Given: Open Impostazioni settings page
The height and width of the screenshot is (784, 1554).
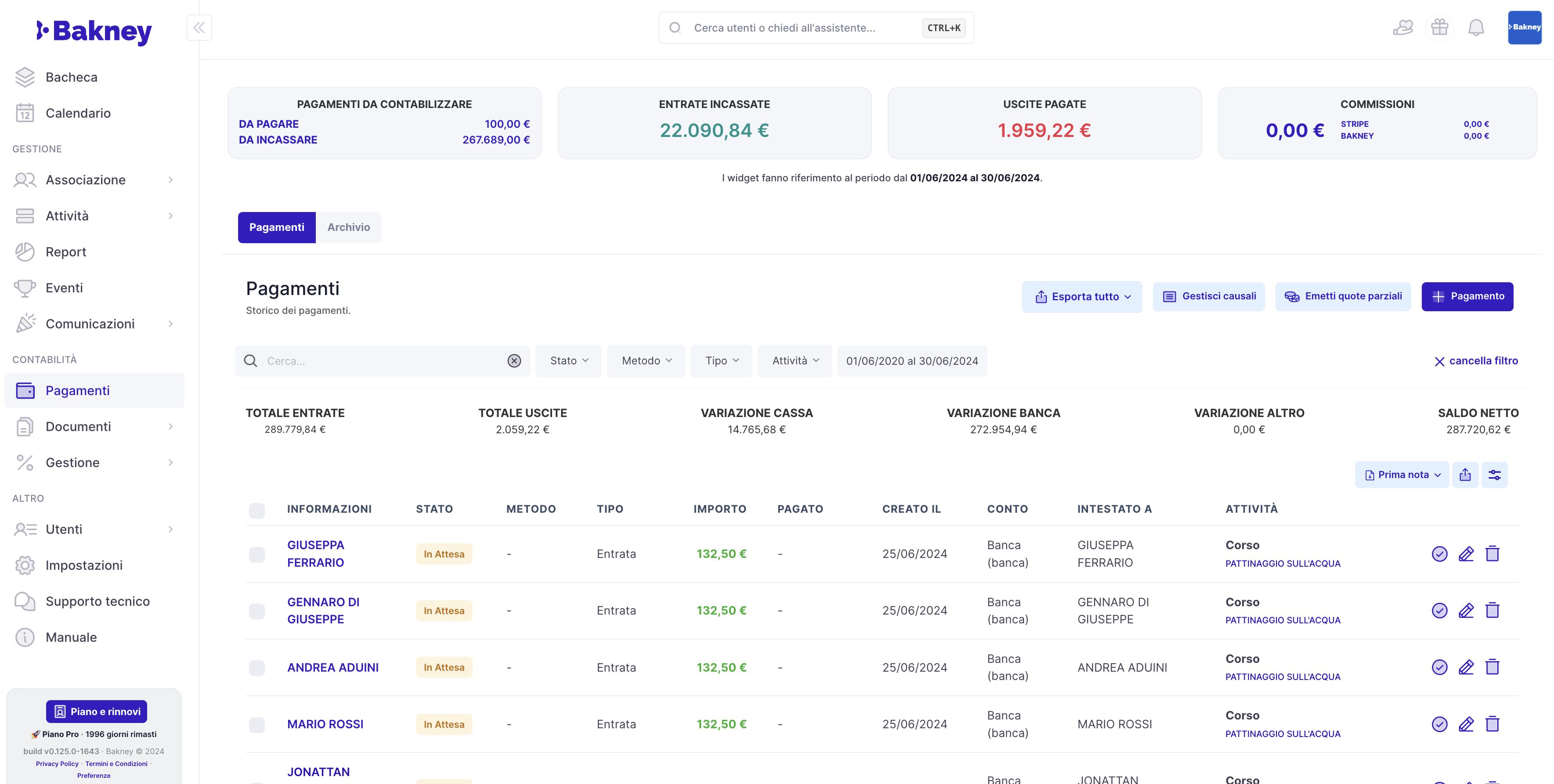Looking at the screenshot, I should [x=94, y=565].
